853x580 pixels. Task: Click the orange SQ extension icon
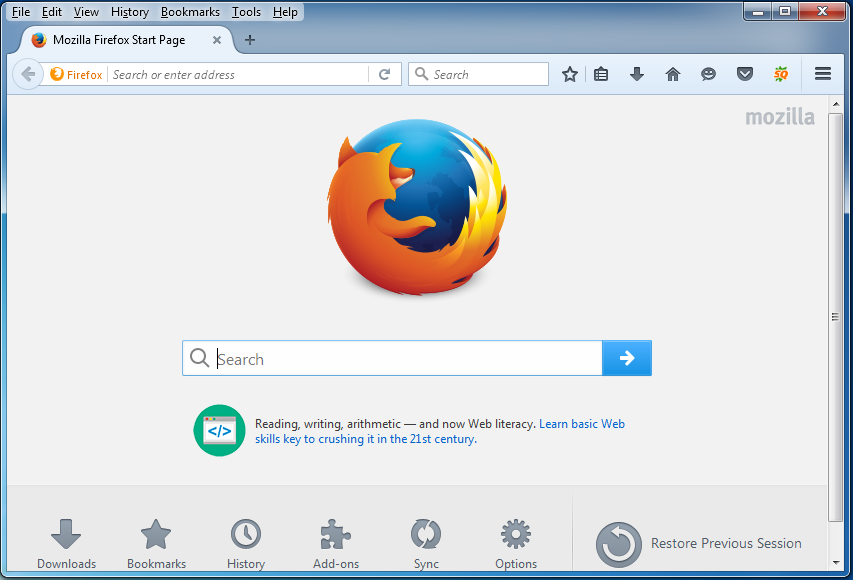click(x=781, y=74)
